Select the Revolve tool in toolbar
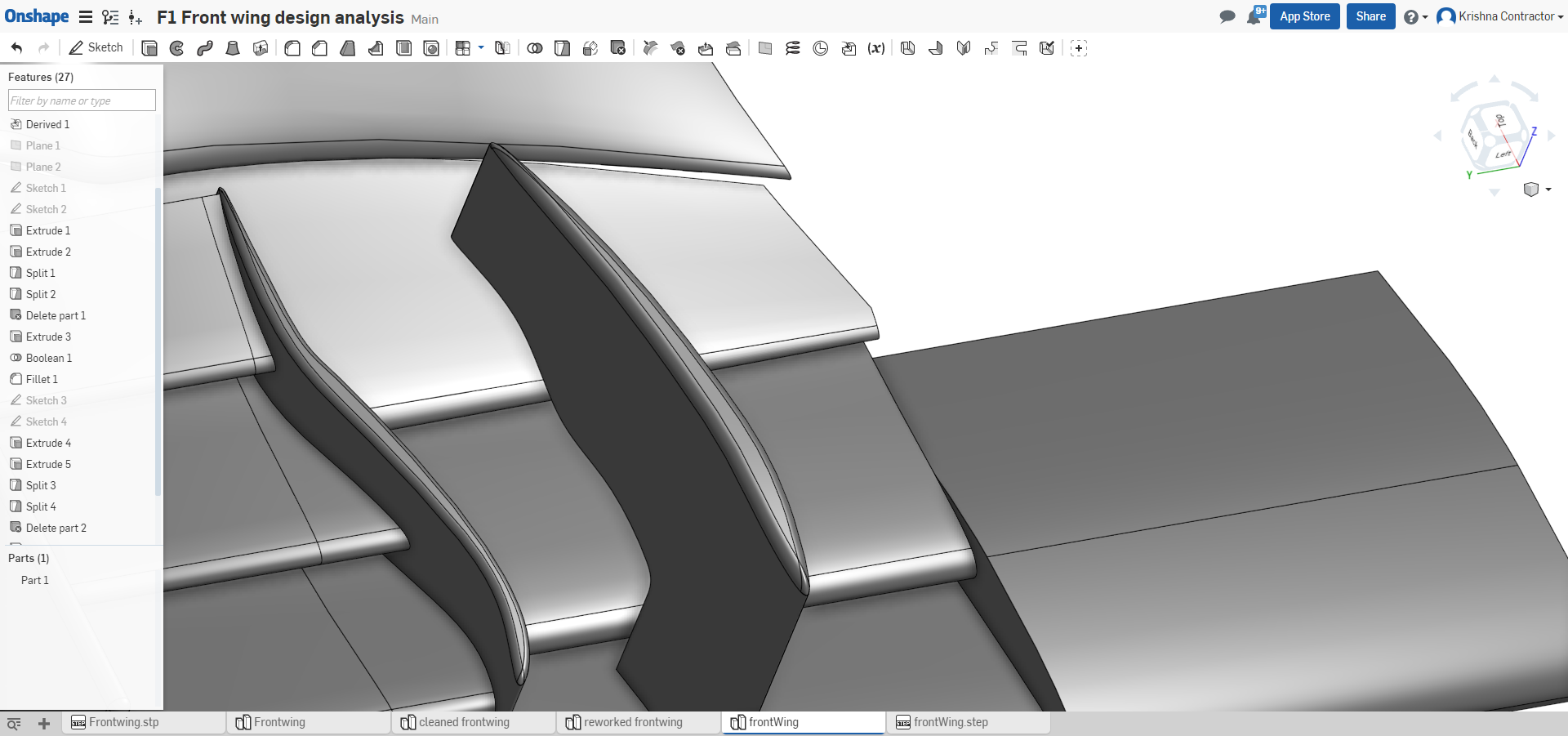The image size is (1568, 736). 177,48
